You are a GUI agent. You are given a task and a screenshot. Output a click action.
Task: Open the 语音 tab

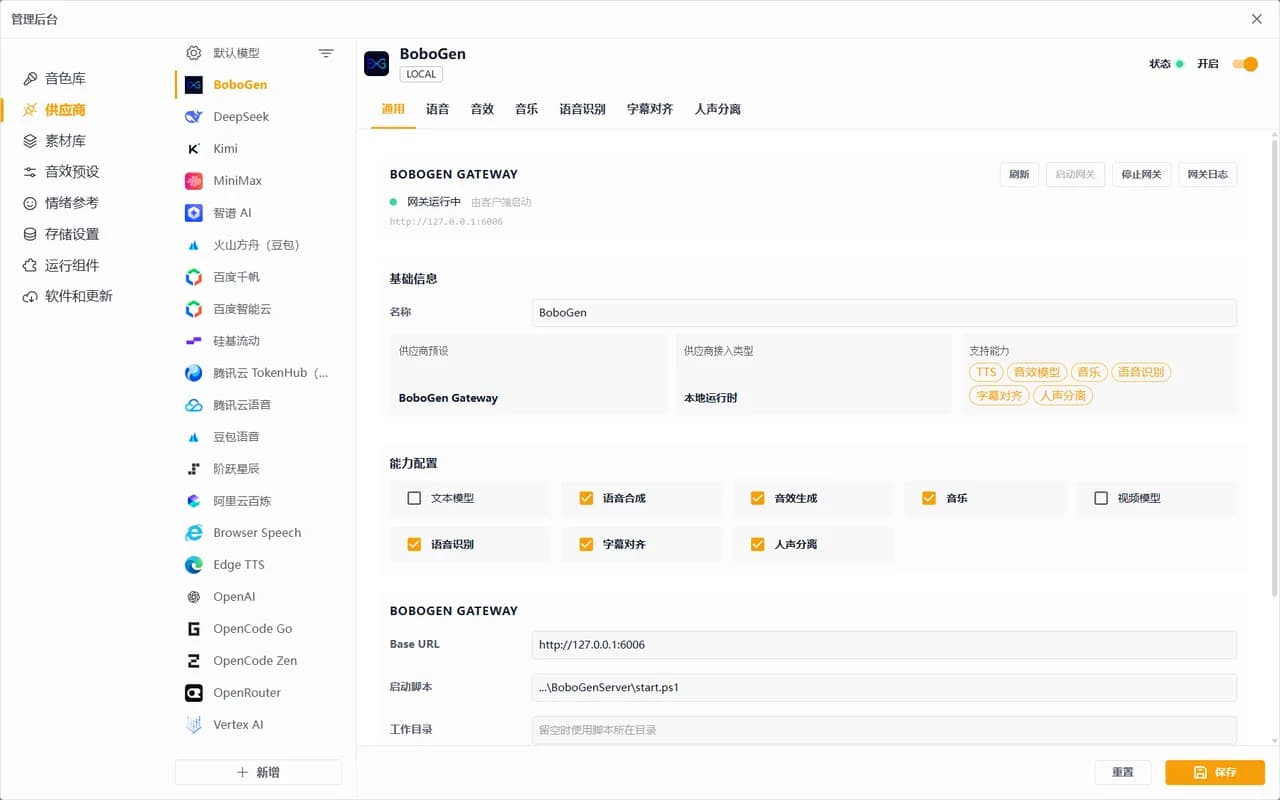click(x=437, y=109)
